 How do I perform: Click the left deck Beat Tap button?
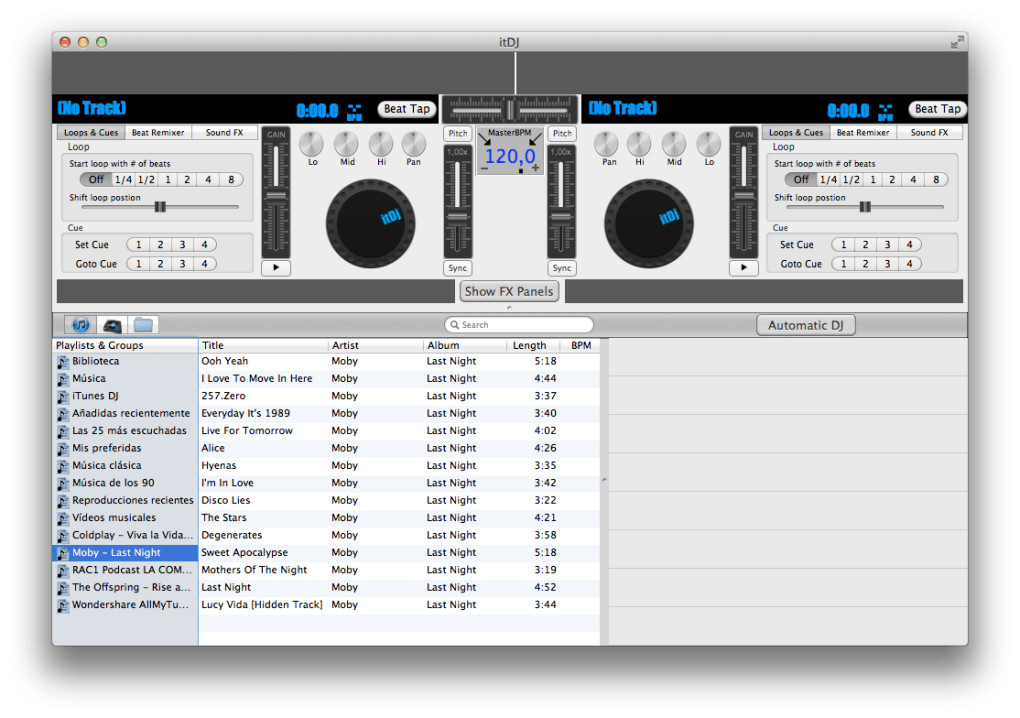[x=407, y=109]
